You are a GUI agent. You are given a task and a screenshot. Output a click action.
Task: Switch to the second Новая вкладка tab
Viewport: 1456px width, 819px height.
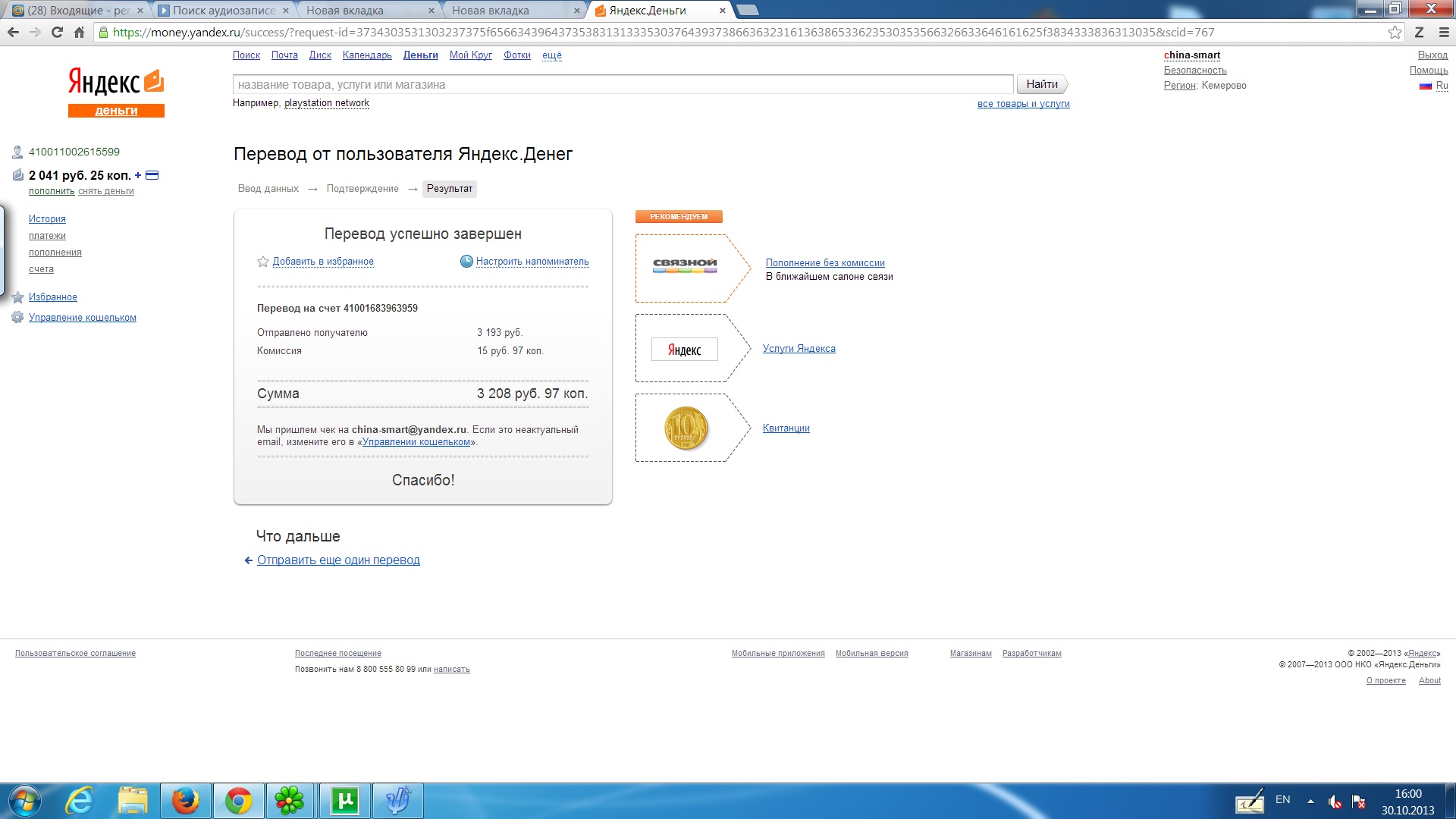516,11
